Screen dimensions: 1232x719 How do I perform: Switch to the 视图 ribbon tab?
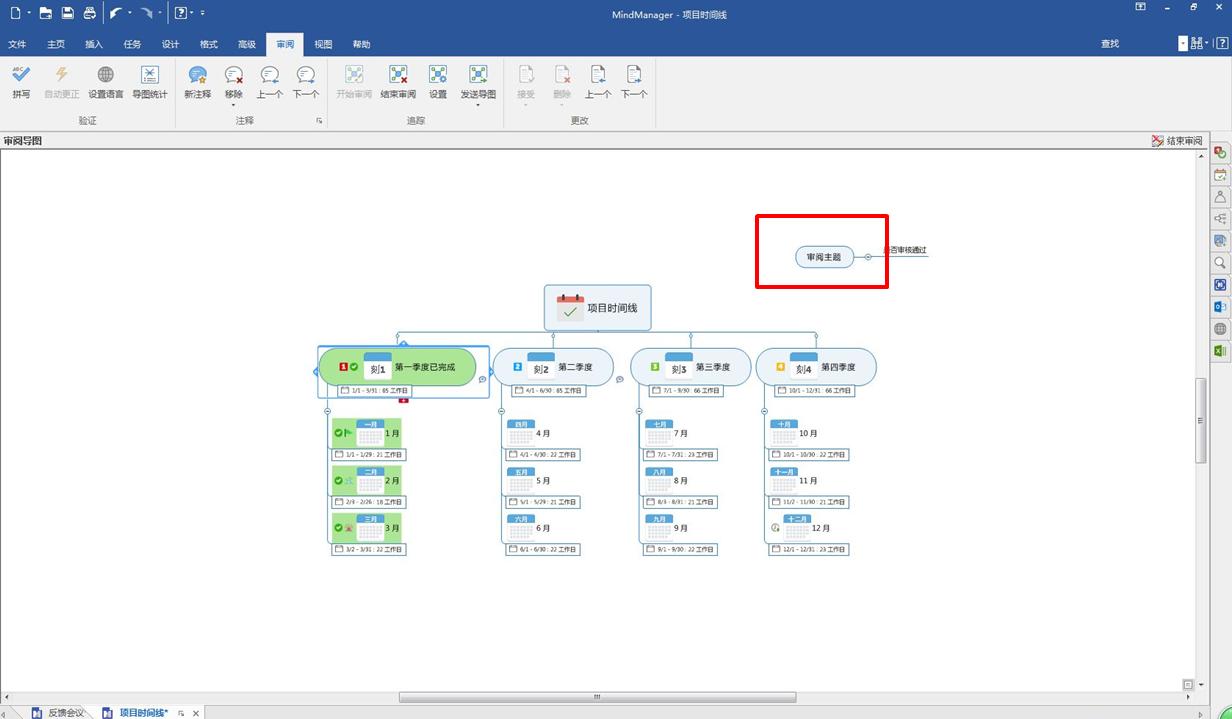(323, 44)
